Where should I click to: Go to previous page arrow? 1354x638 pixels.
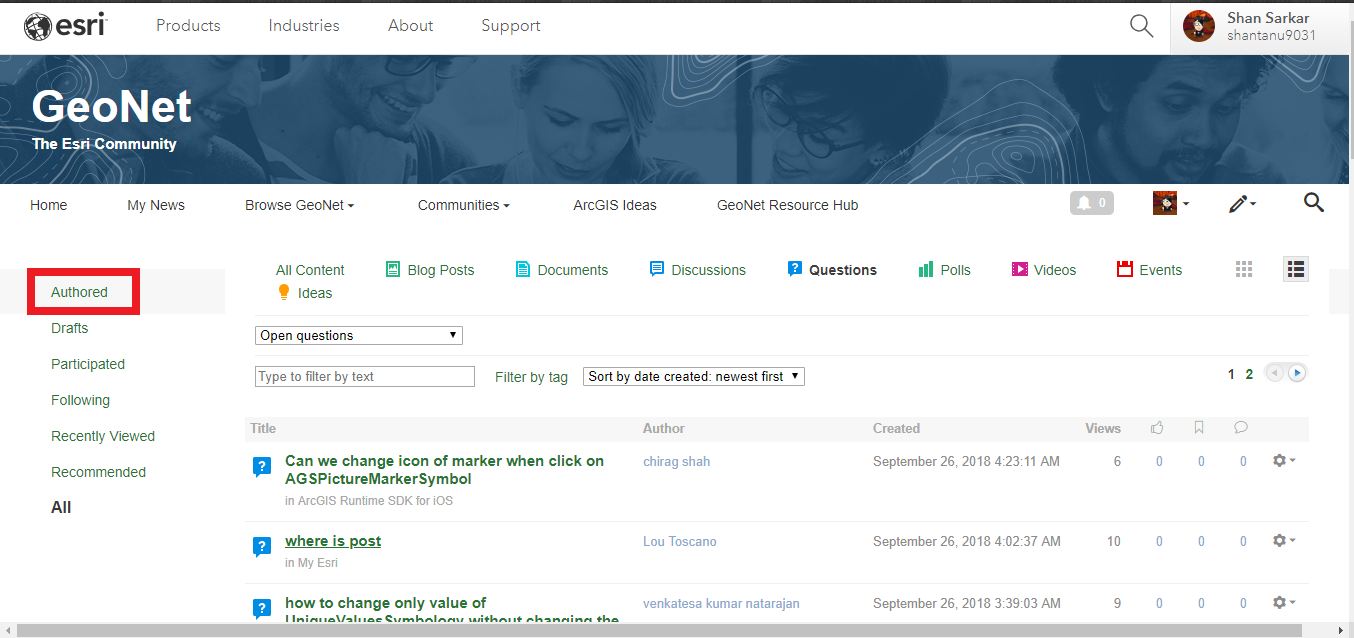pyautogui.click(x=1274, y=373)
